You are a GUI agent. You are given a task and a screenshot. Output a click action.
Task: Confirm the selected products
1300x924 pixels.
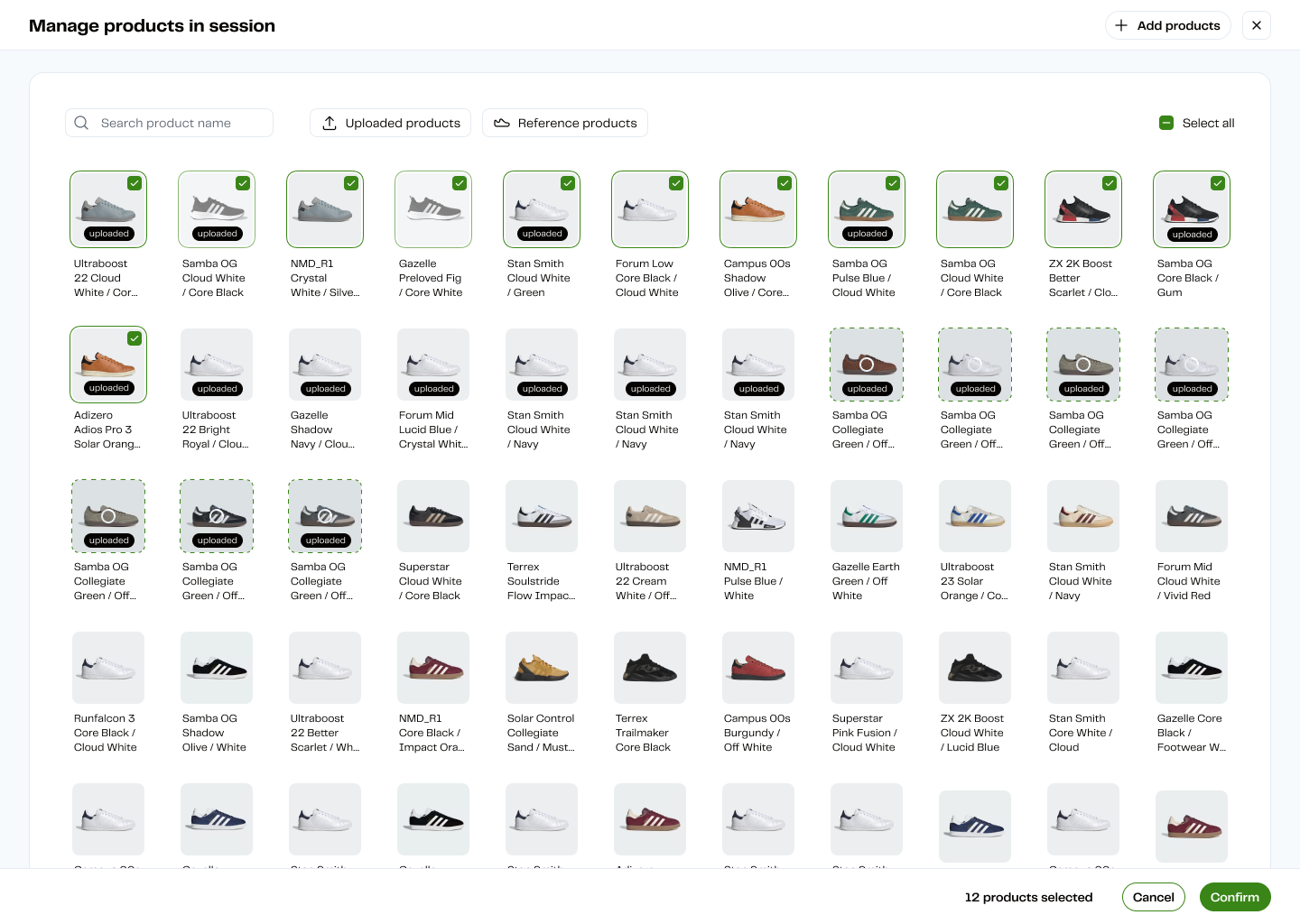point(1235,897)
